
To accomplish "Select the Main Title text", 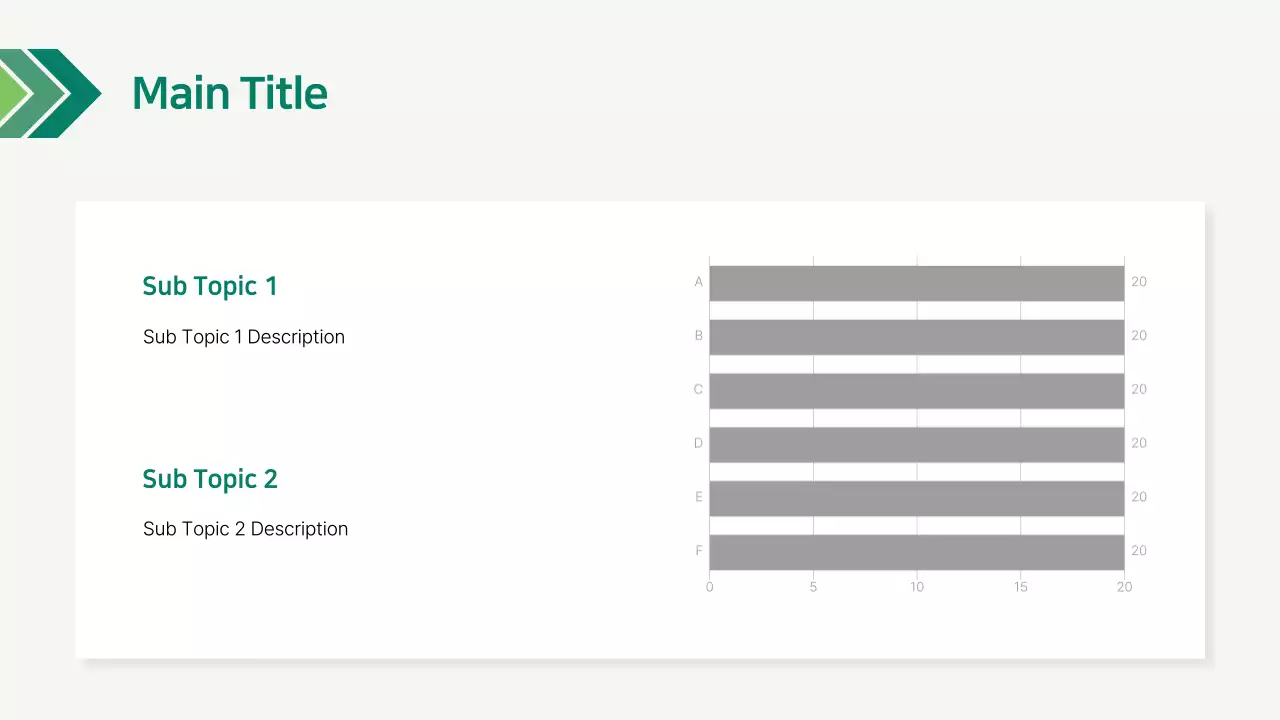I will click(x=229, y=93).
